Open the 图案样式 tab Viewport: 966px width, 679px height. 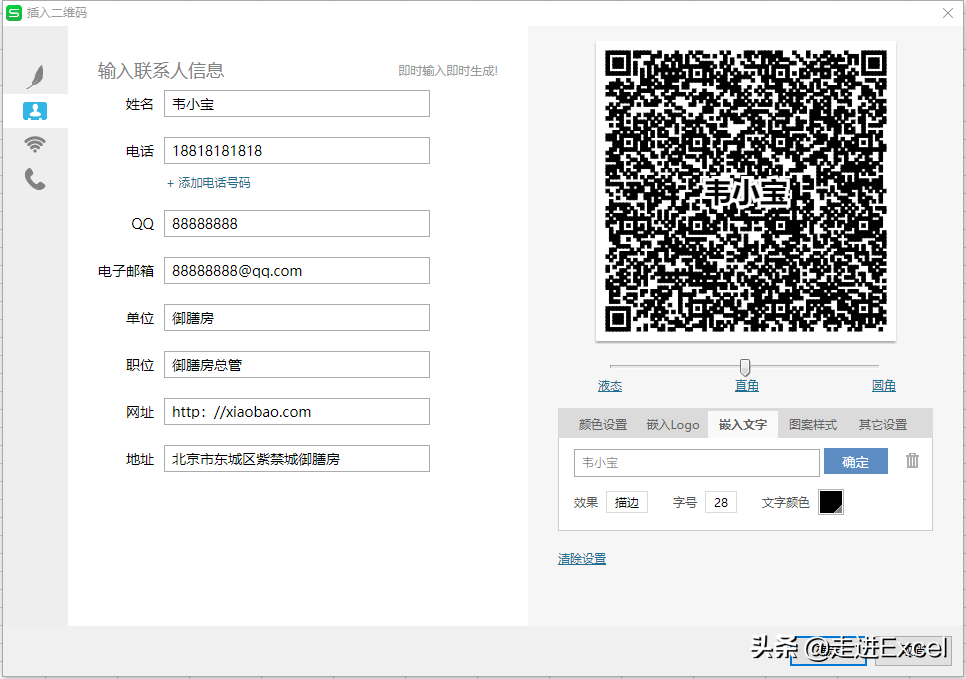pos(813,425)
